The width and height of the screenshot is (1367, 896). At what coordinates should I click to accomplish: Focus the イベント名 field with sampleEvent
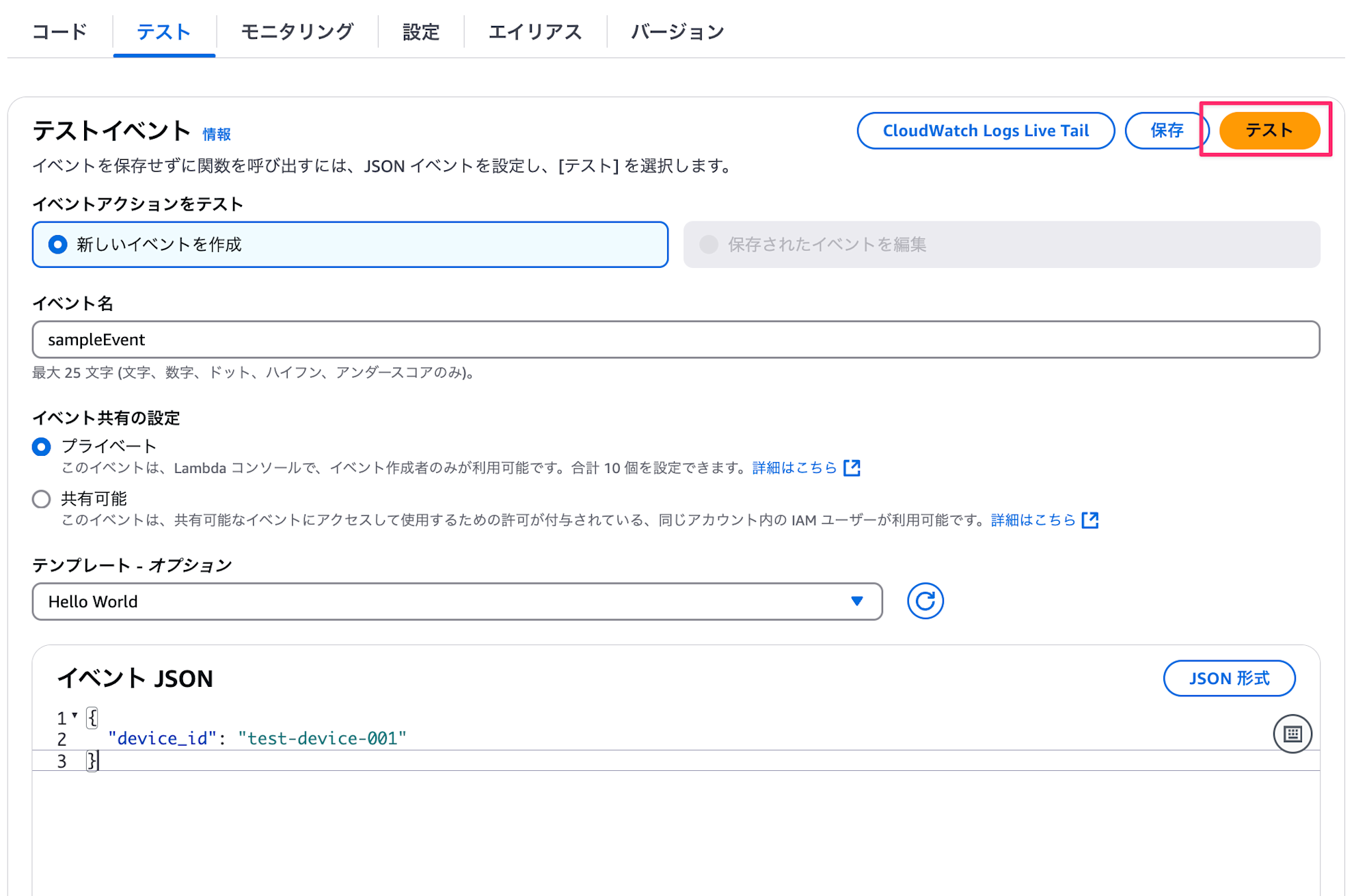[x=676, y=340]
